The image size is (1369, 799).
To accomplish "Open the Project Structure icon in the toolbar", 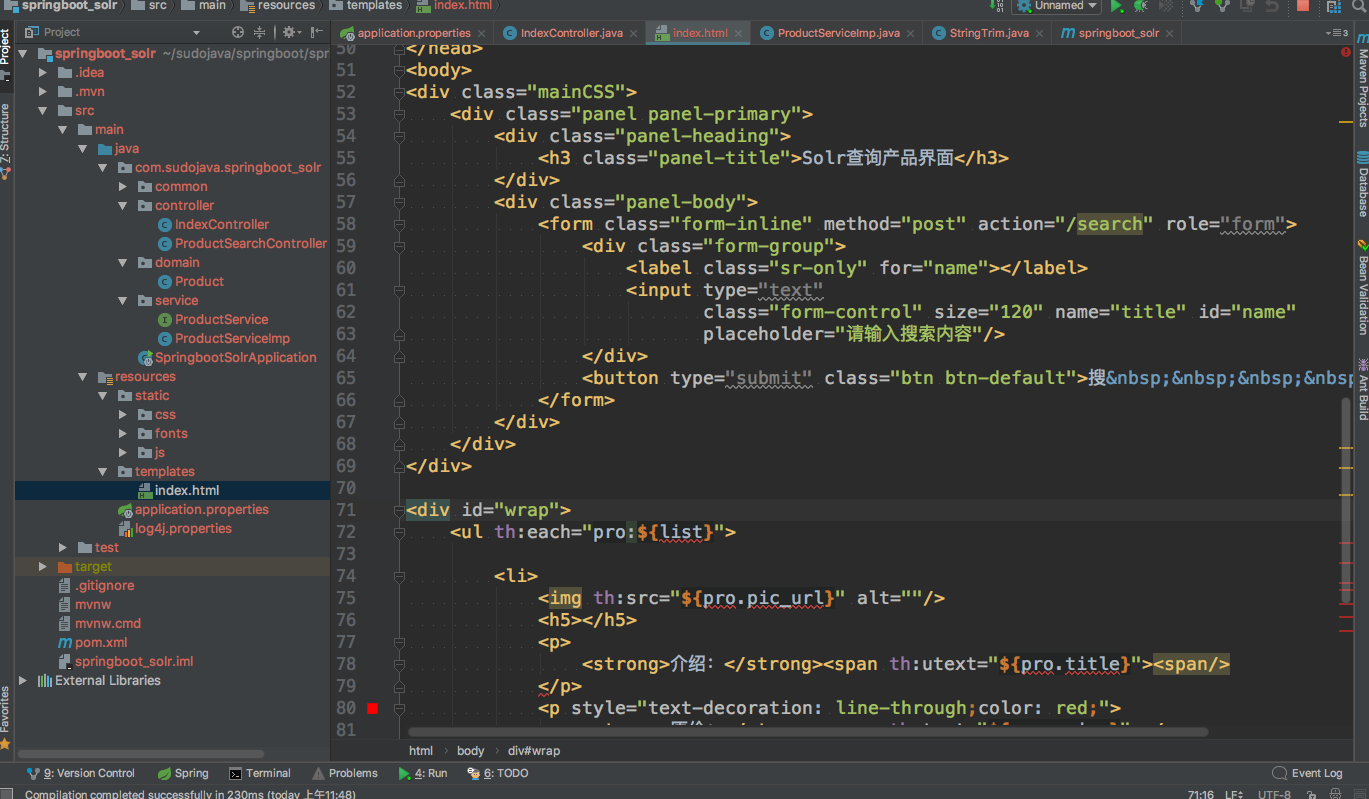I will point(1334,6).
